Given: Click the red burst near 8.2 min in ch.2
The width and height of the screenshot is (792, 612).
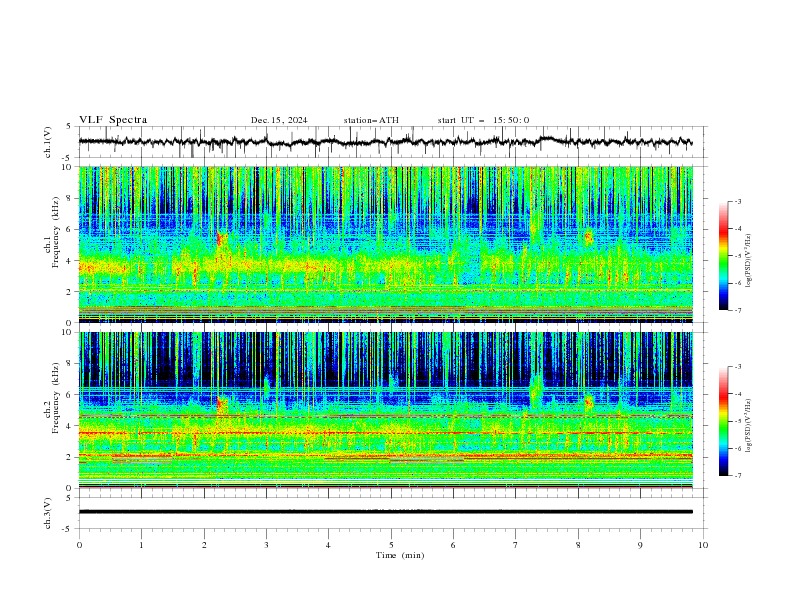Looking at the screenshot, I should (x=588, y=402).
